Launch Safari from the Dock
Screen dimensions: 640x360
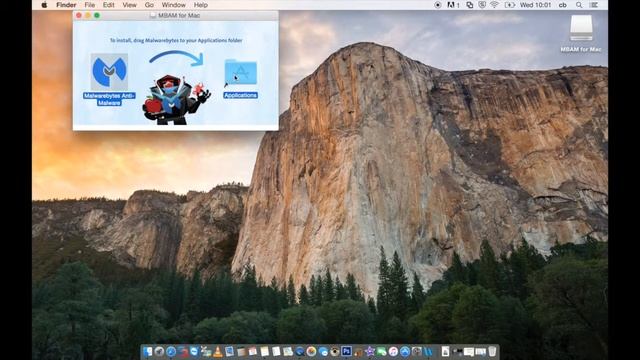[171, 351]
